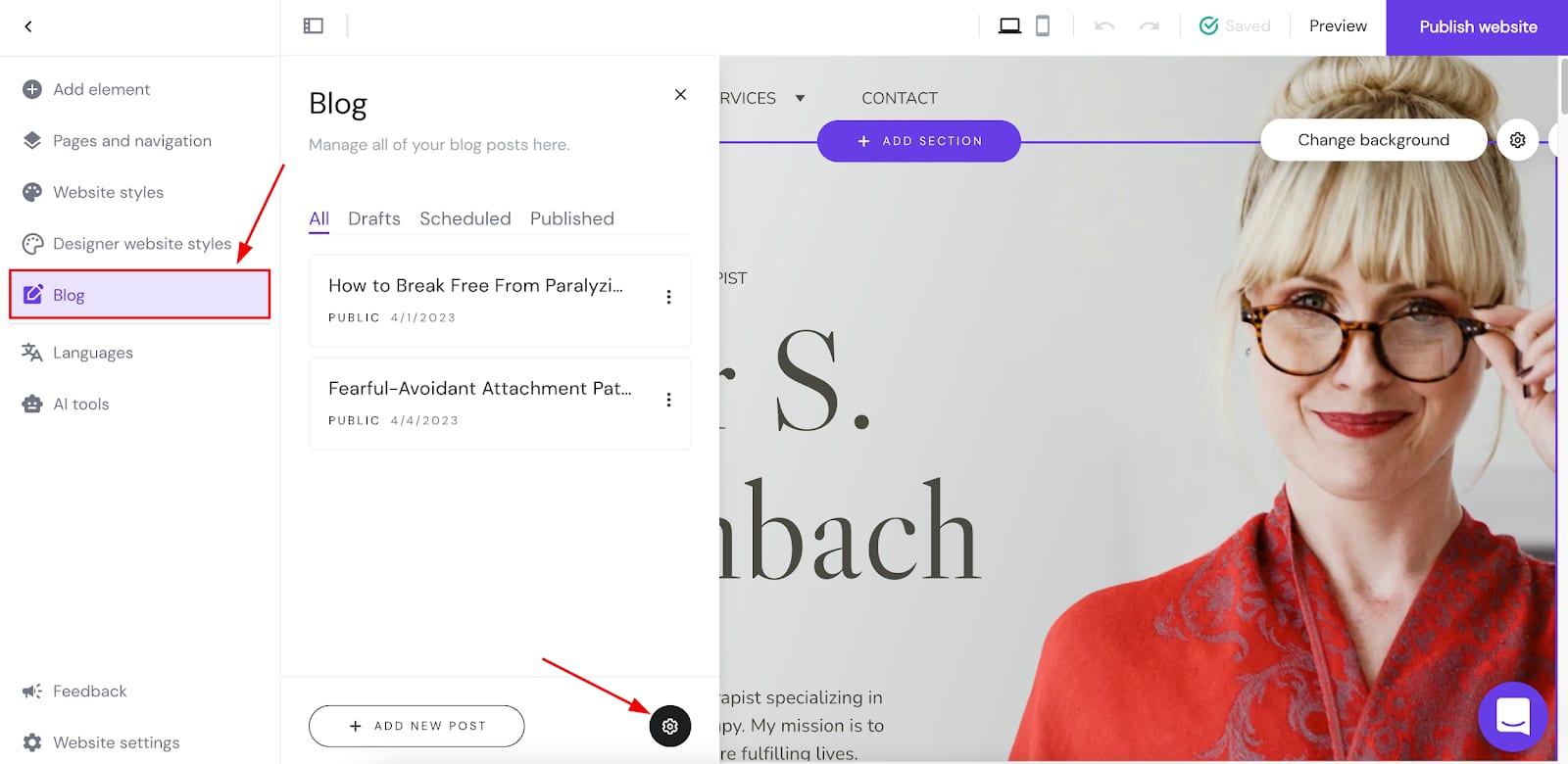Image resolution: width=1568 pixels, height=764 pixels.
Task: Click the back arrow in top-left corner
Action: 28,26
